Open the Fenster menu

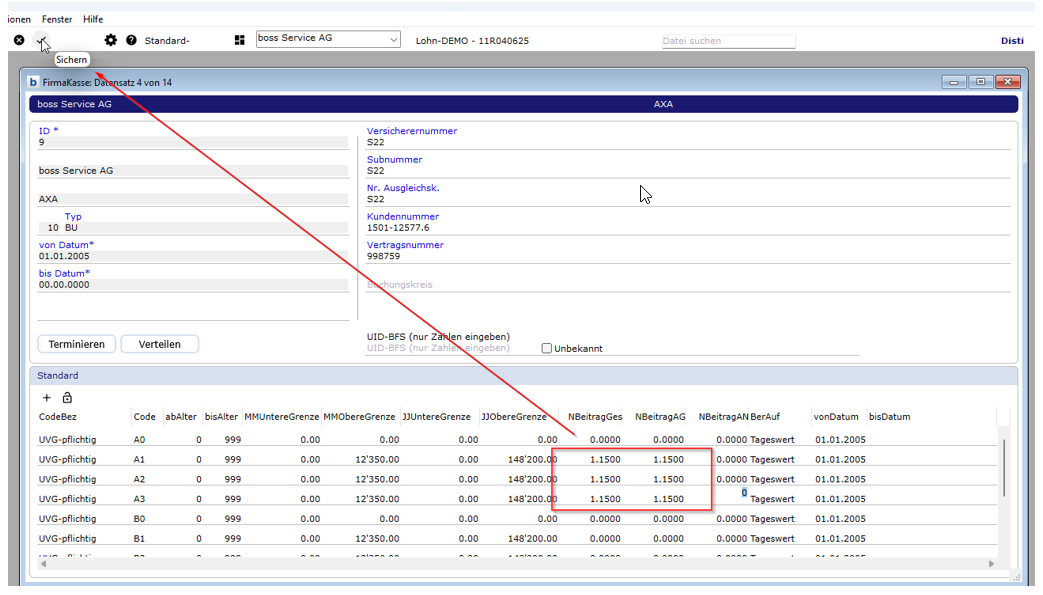pos(57,19)
